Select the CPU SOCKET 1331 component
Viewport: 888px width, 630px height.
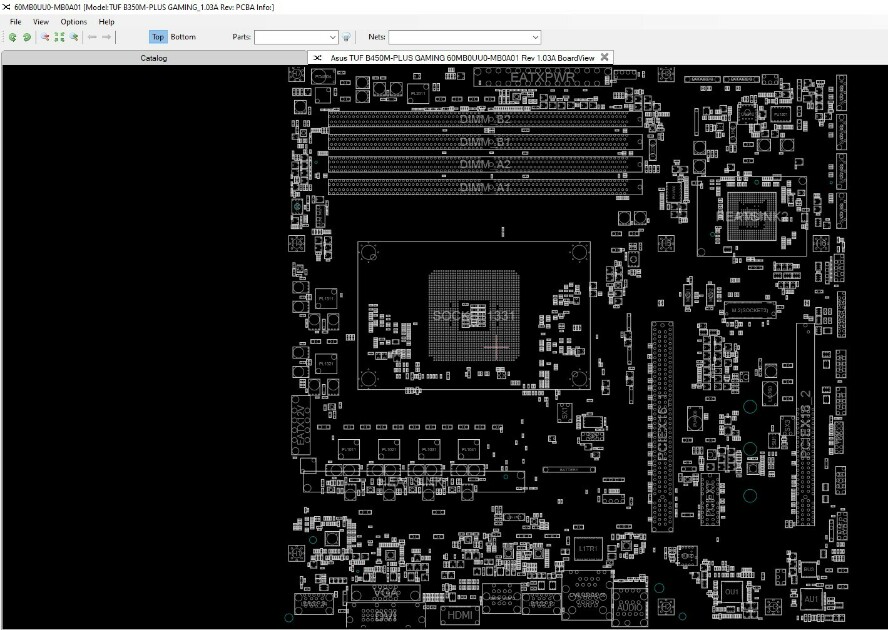(474, 316)
